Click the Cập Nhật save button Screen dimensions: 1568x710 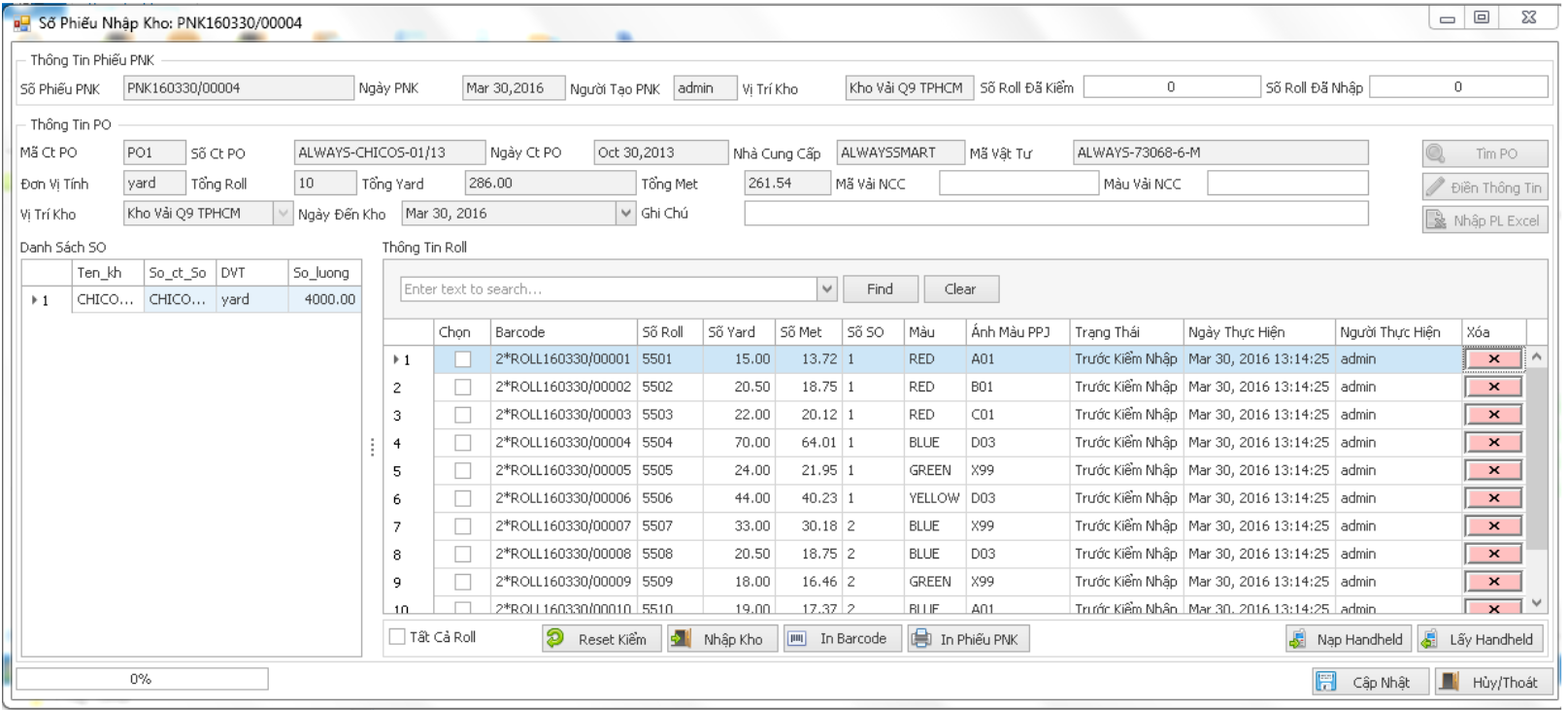click(1371, 682)
